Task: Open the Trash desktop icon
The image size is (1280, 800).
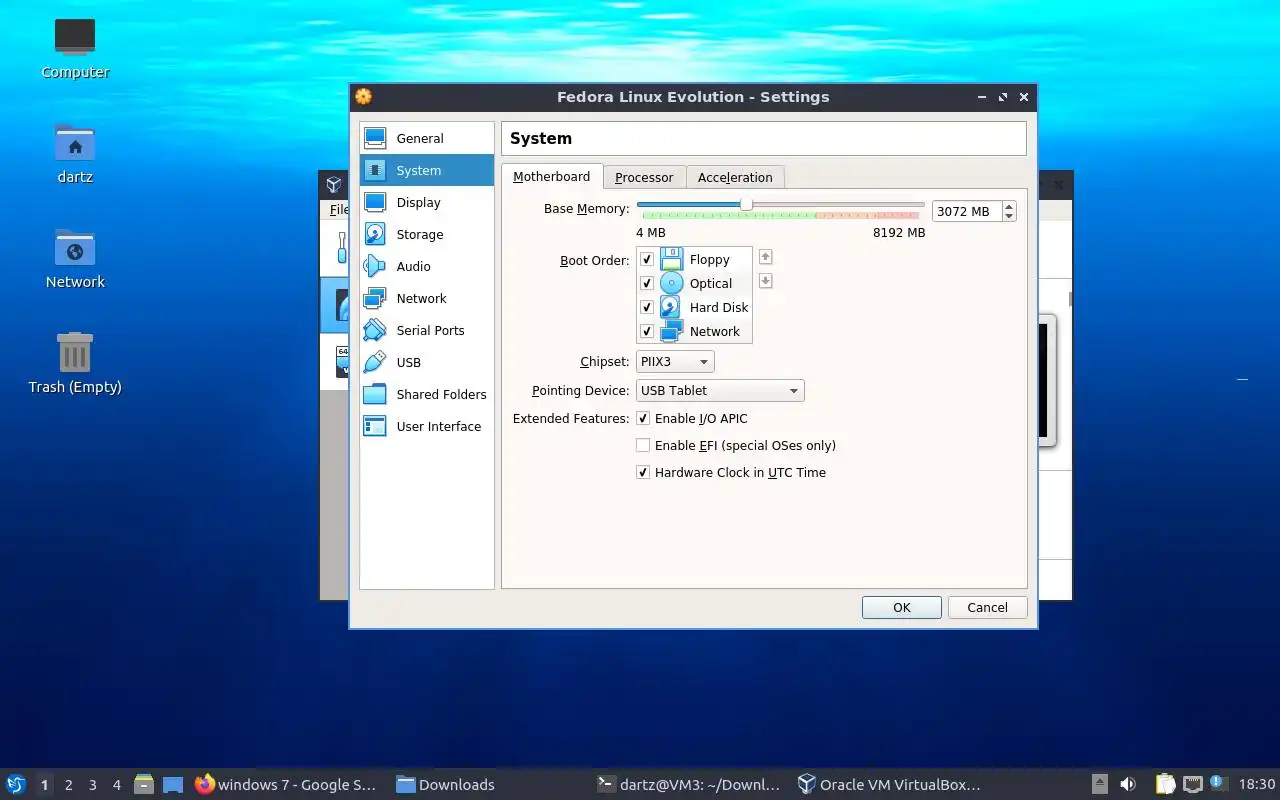Action: (75, 363)
